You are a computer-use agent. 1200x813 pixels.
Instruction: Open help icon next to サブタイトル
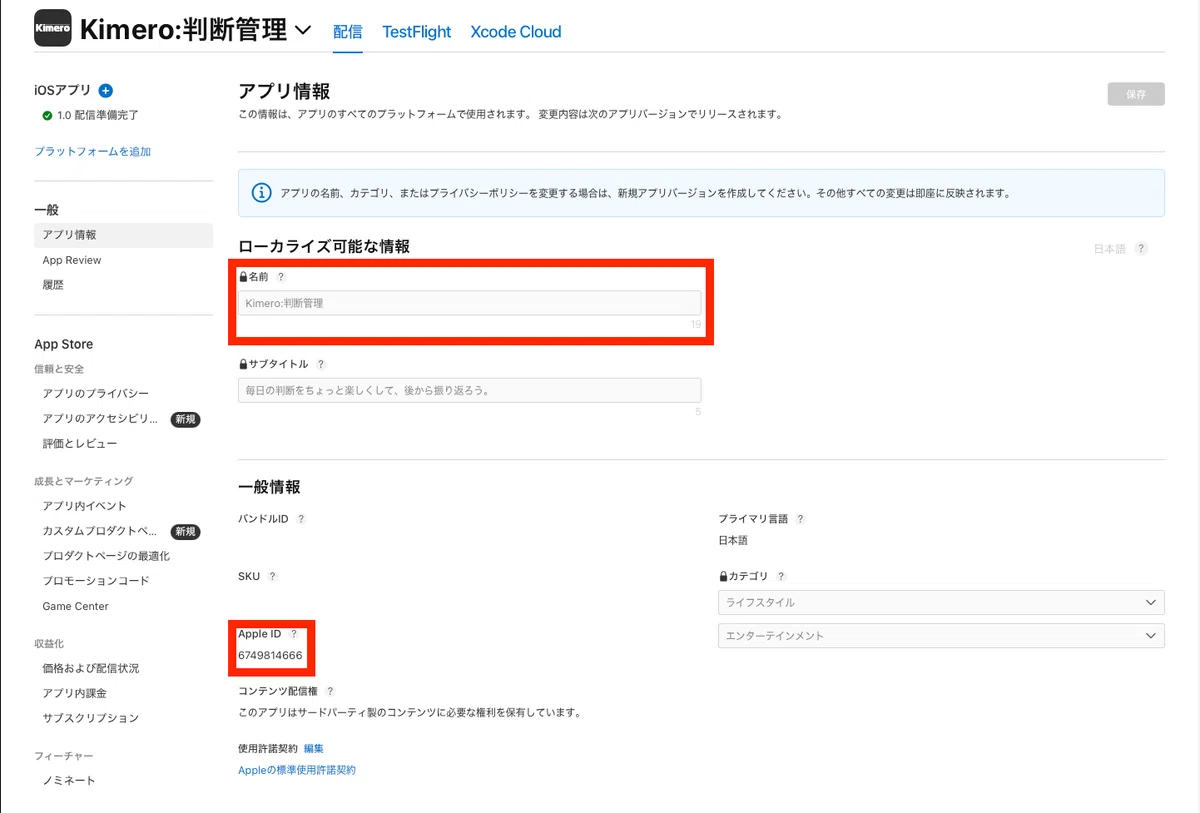pyautogui.click(x=321, y=365)
